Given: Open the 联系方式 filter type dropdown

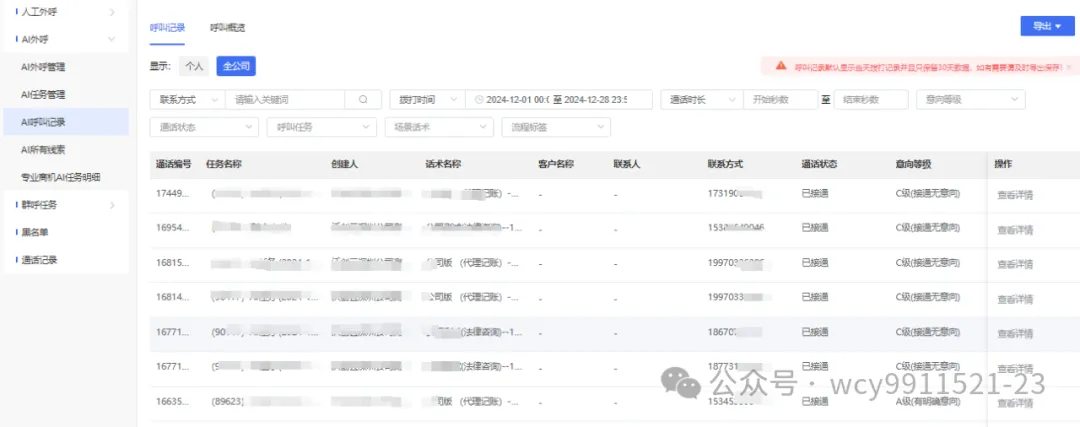Looking at the screenshot, I should (187, 100).
